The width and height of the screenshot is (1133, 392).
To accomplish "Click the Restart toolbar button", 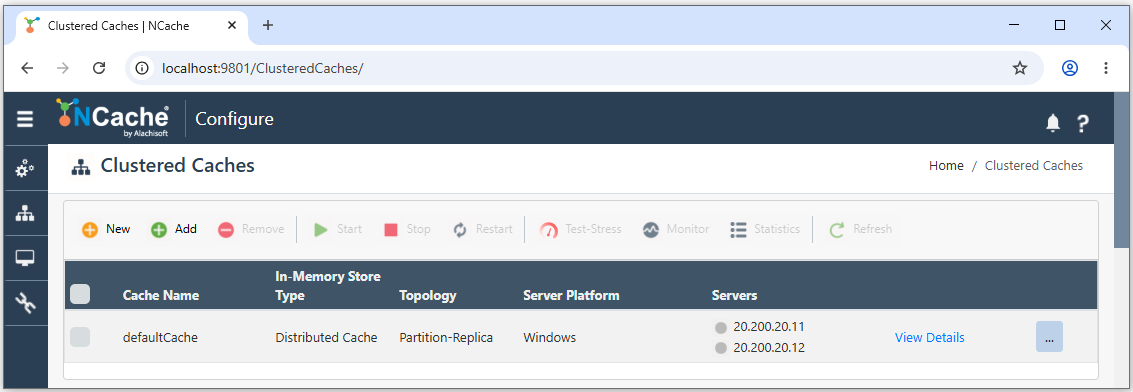I will (x=483, y=230).
